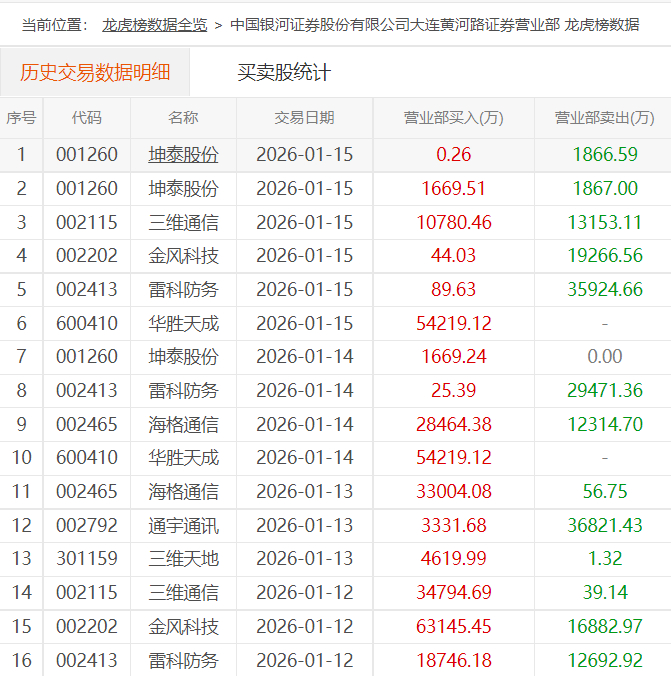Select code 002792 in row 12
The height and width of the screenshot is (676, 671).
(x=87, y=526)
